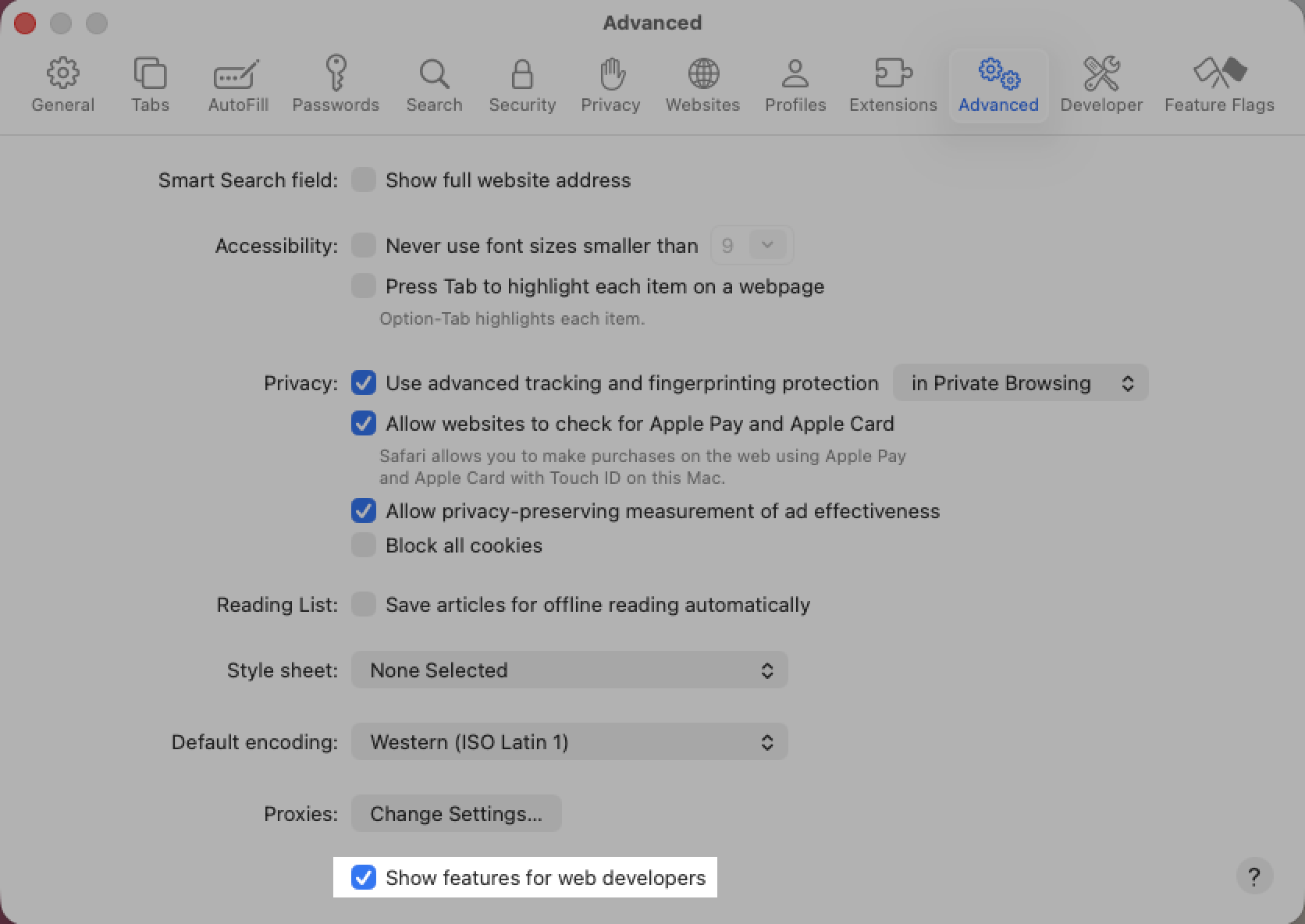Close the Advanced settings window
Screen dimensions: 1305x924
tap(25, 23)
